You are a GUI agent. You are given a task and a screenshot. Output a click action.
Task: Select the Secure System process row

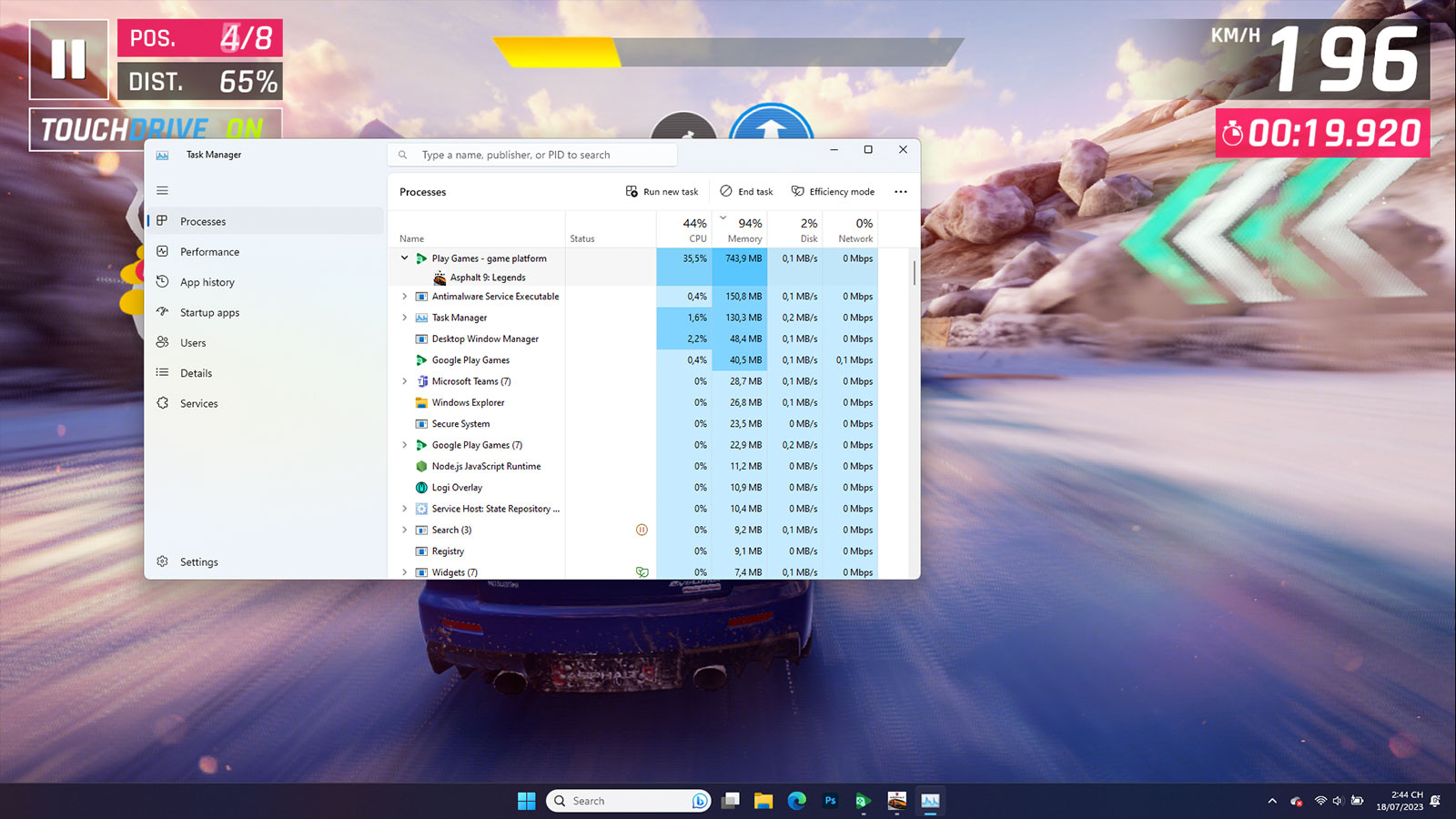pyautogui.click(x=633, y=424)
